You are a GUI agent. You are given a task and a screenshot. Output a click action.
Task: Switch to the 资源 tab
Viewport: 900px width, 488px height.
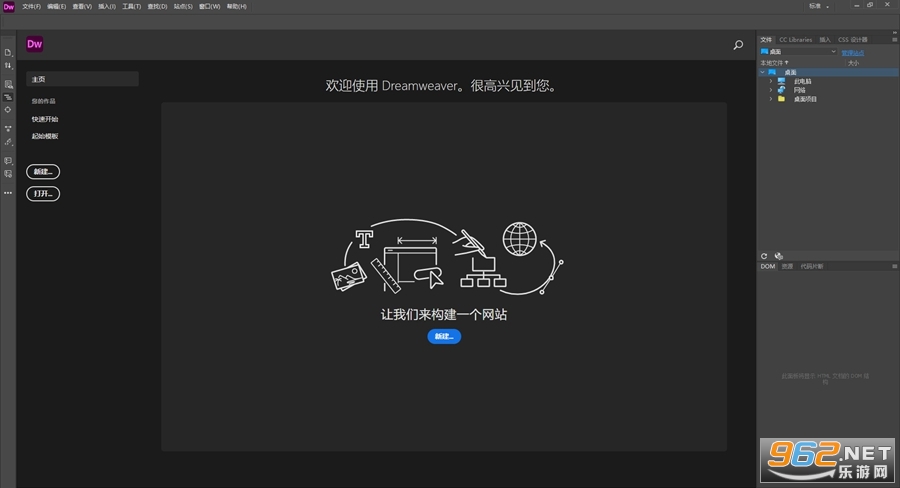(x=788, y=266)
